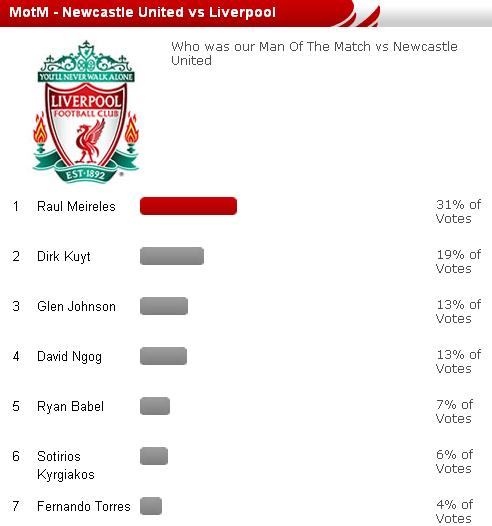Select Glen Johnson vote bar
The image size is (492, 526).
[x=164, y=306]
